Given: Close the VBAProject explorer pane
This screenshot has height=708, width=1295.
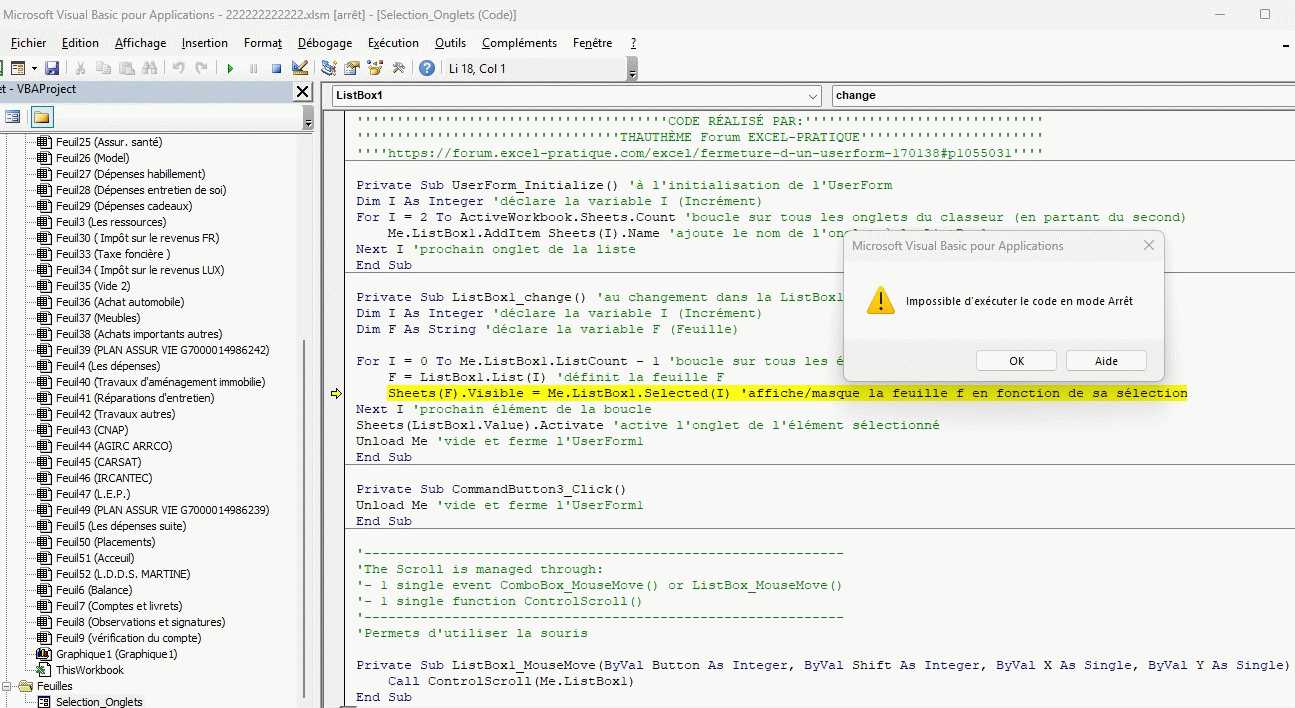Looking at the screenshot, I should point(302,91).
